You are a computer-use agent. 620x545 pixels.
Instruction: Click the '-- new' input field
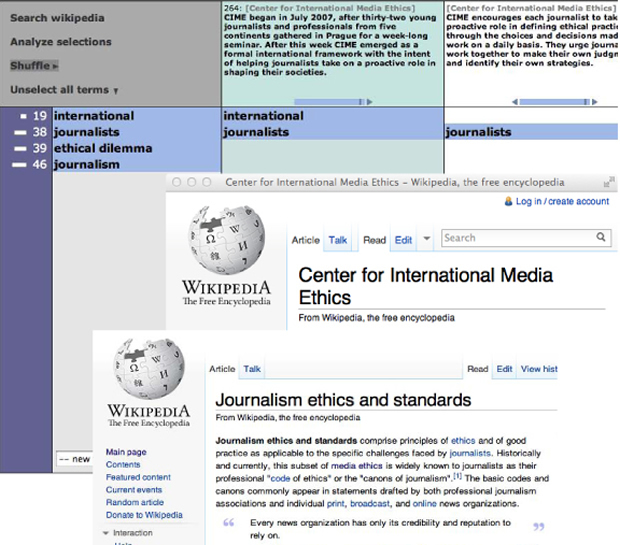click(x=75, y=459)
